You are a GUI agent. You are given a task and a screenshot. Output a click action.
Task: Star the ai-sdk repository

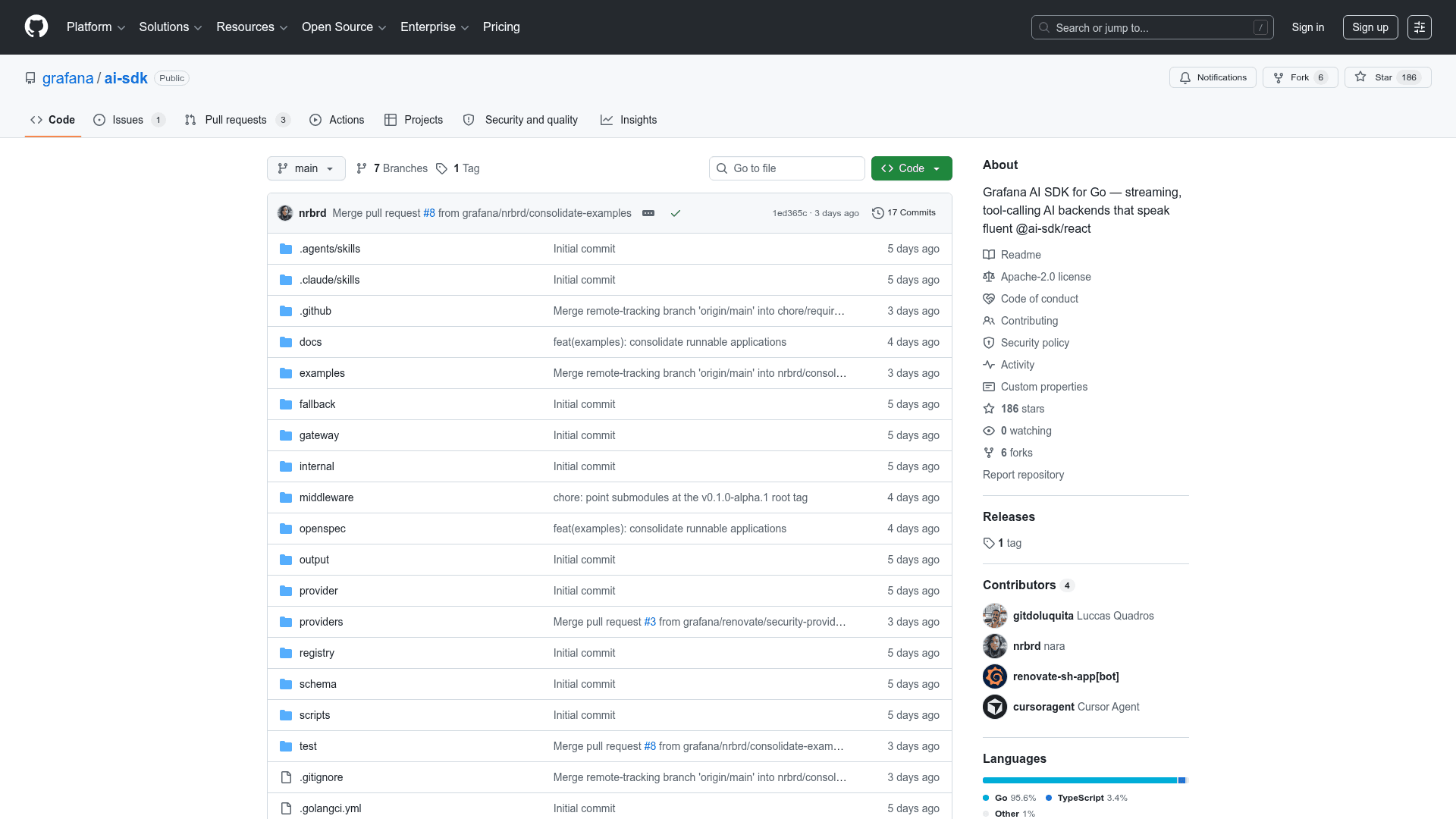point(1387,77)
